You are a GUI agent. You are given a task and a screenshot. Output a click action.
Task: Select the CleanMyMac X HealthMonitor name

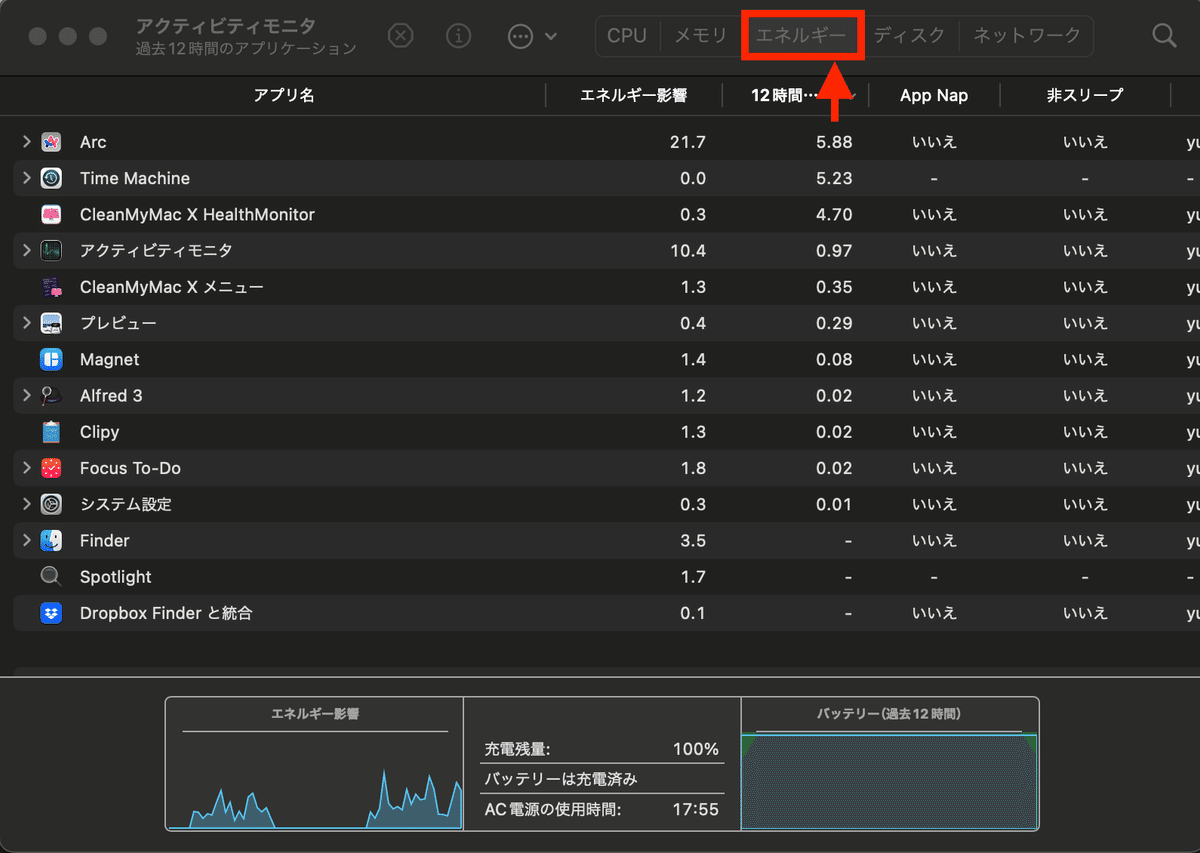click(x=197, y=214)
